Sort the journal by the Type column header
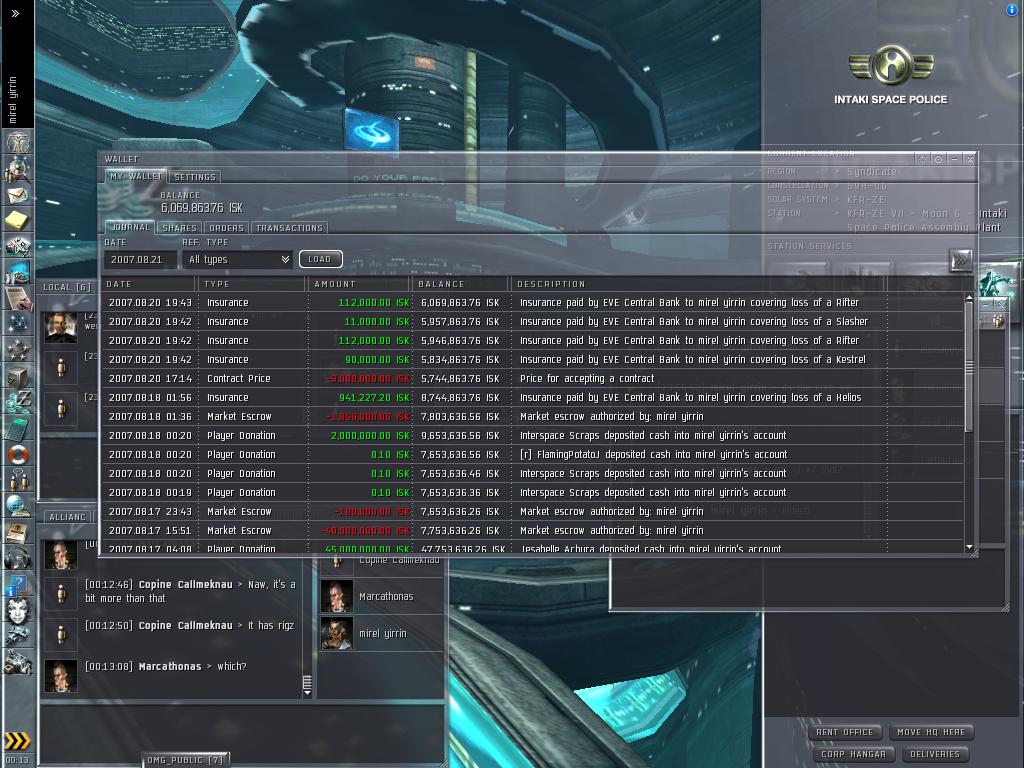 (x=252, y=284)
